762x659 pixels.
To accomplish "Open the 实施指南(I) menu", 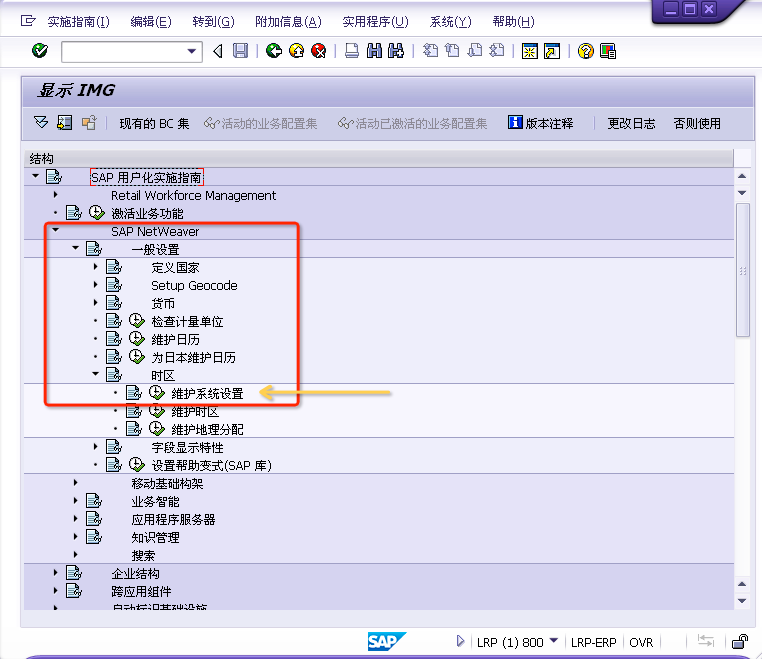I will click(x=79, y=22).
